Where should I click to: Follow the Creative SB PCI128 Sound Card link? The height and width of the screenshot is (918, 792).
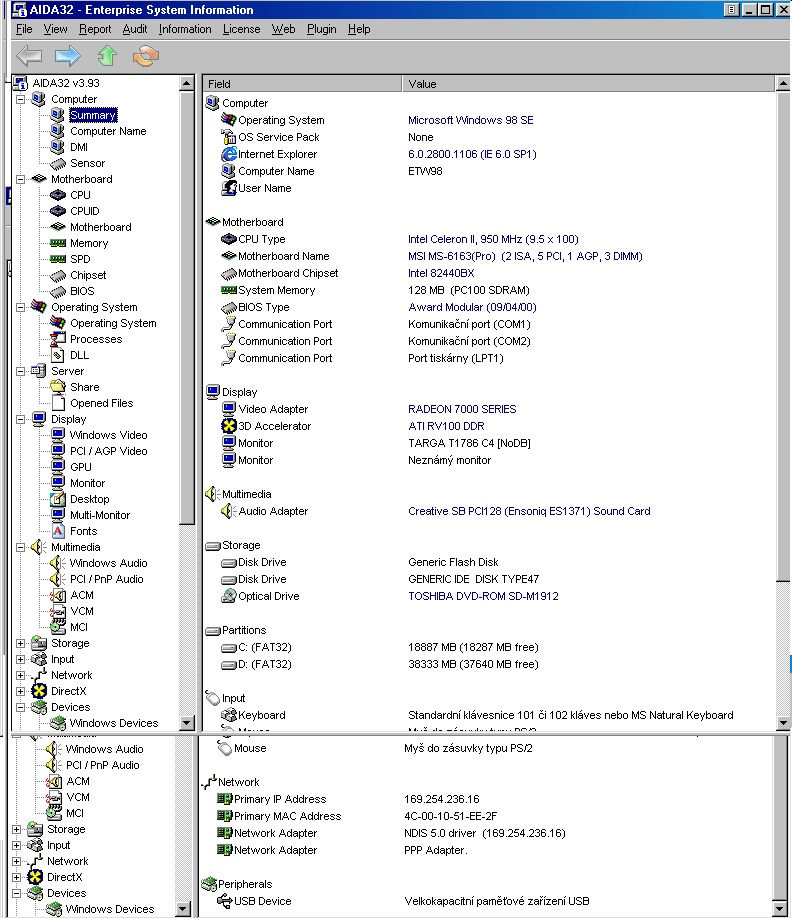click(x=529, y=511)
